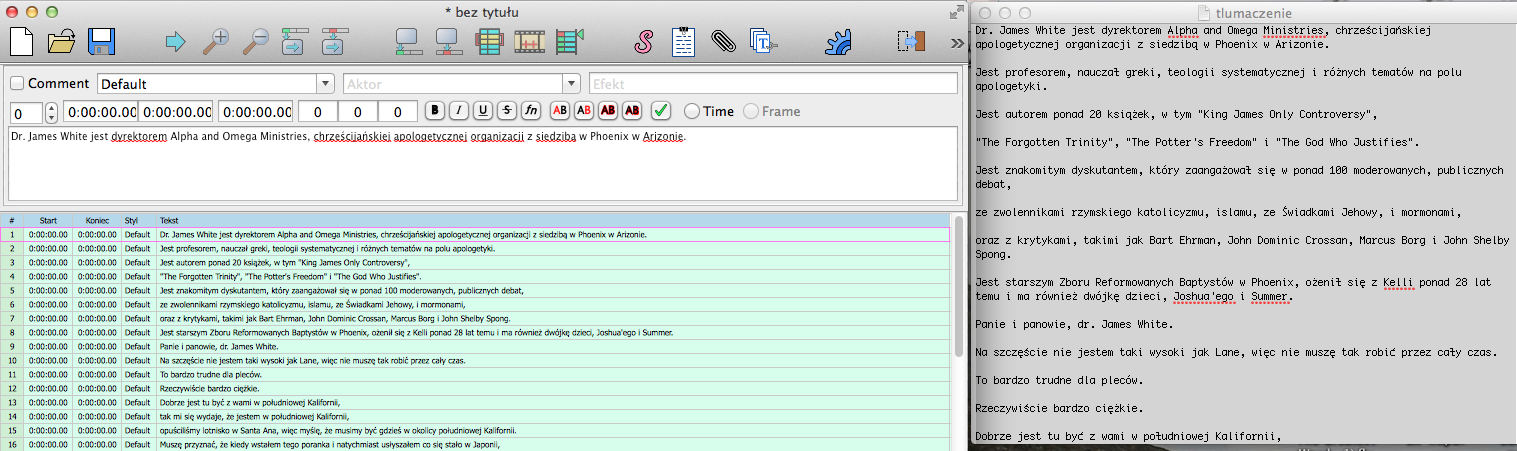Click the vertical margin field
Screen dimensions: 1517x451
[x=398, y=112]
